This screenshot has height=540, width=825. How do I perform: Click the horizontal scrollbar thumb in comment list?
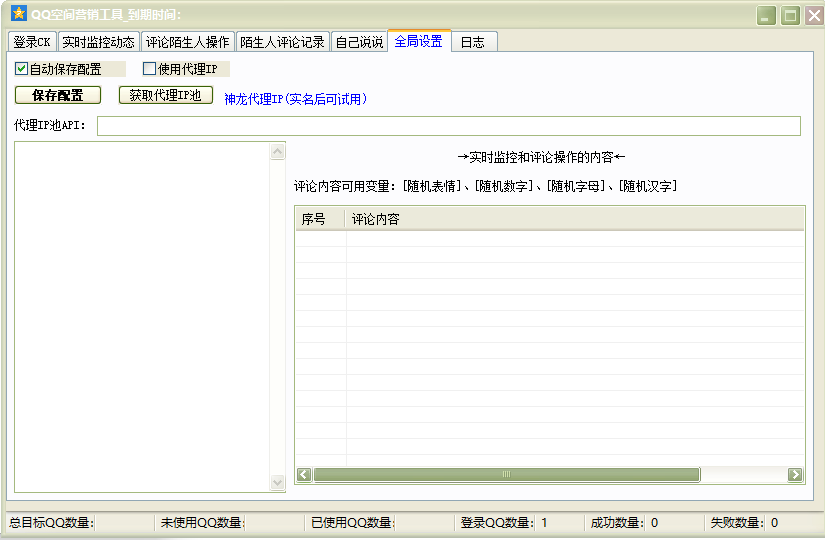click(507, 475)
